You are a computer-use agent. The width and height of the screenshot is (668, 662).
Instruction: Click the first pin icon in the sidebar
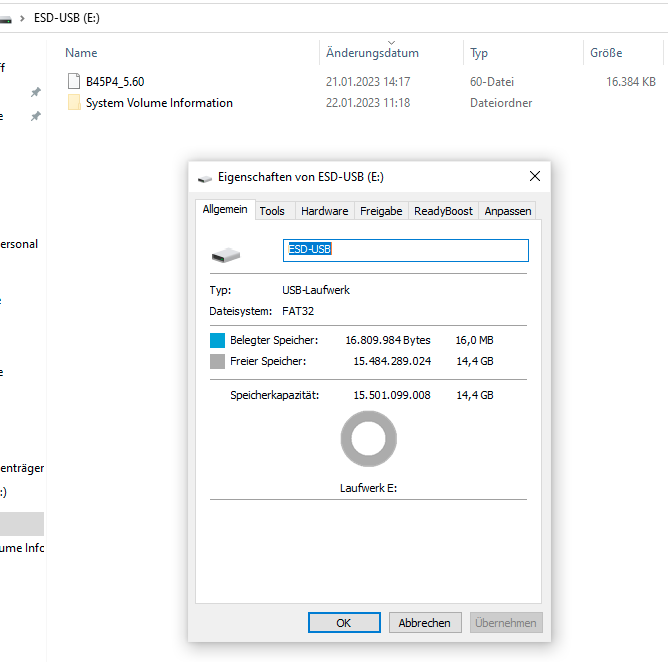point(36,92)
